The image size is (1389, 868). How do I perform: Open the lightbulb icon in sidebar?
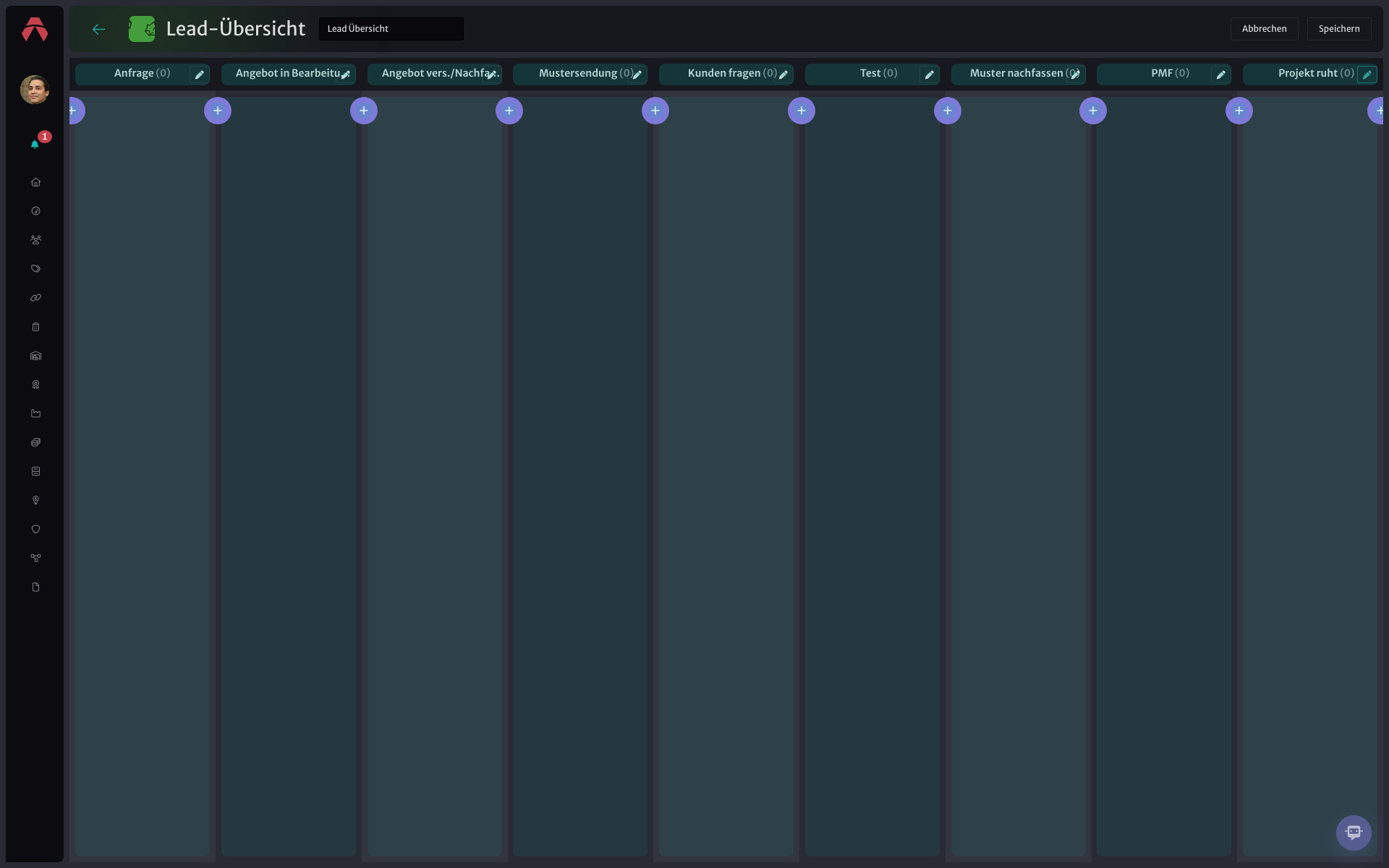35,501
